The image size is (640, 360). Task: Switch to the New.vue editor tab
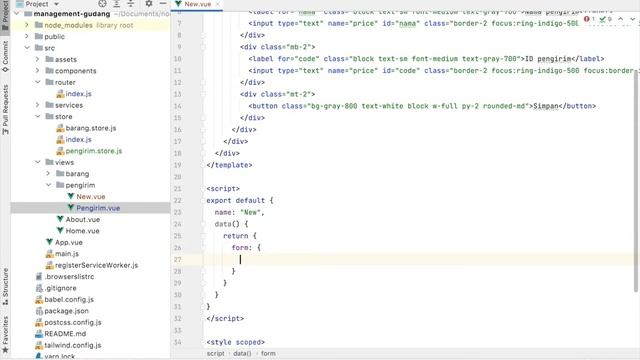click(198, 4)
